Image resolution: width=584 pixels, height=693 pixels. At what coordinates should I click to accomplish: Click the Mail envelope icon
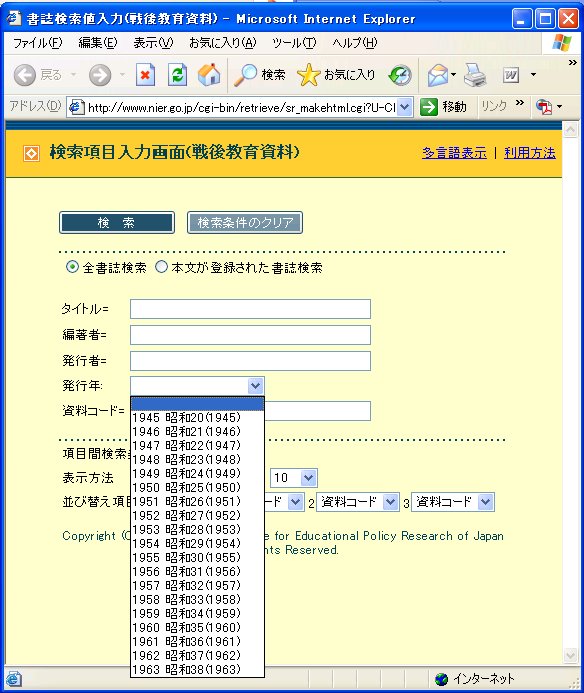[x=438, y=75]
